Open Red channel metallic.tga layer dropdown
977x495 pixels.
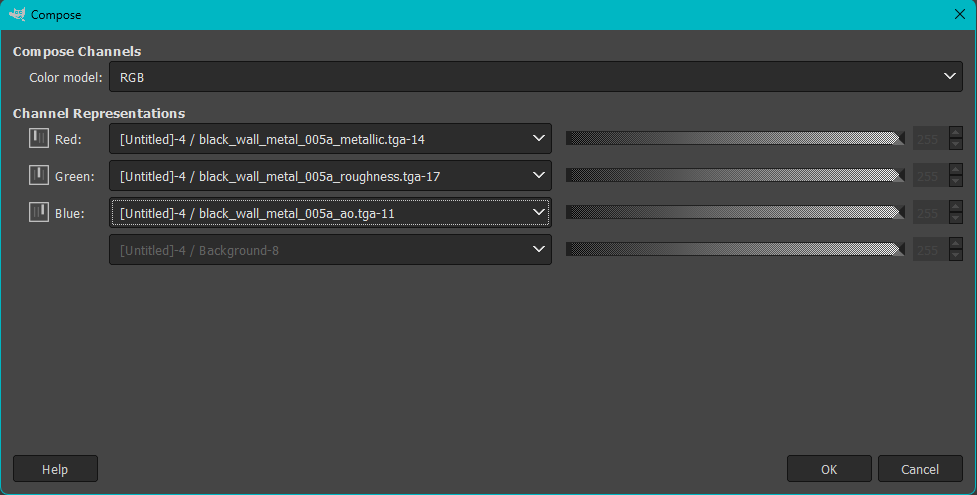(x=330, y=139)
